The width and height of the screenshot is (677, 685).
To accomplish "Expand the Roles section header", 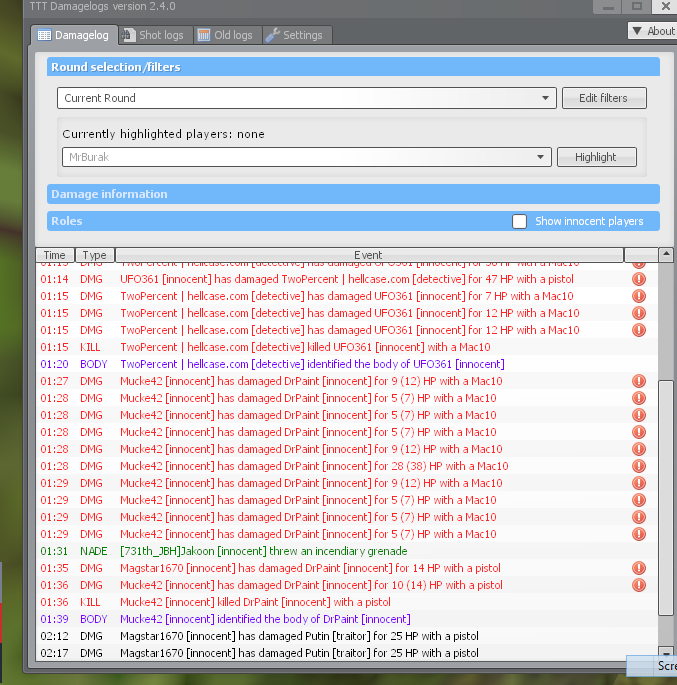I will pyautogui.click(x=270, y=221).
